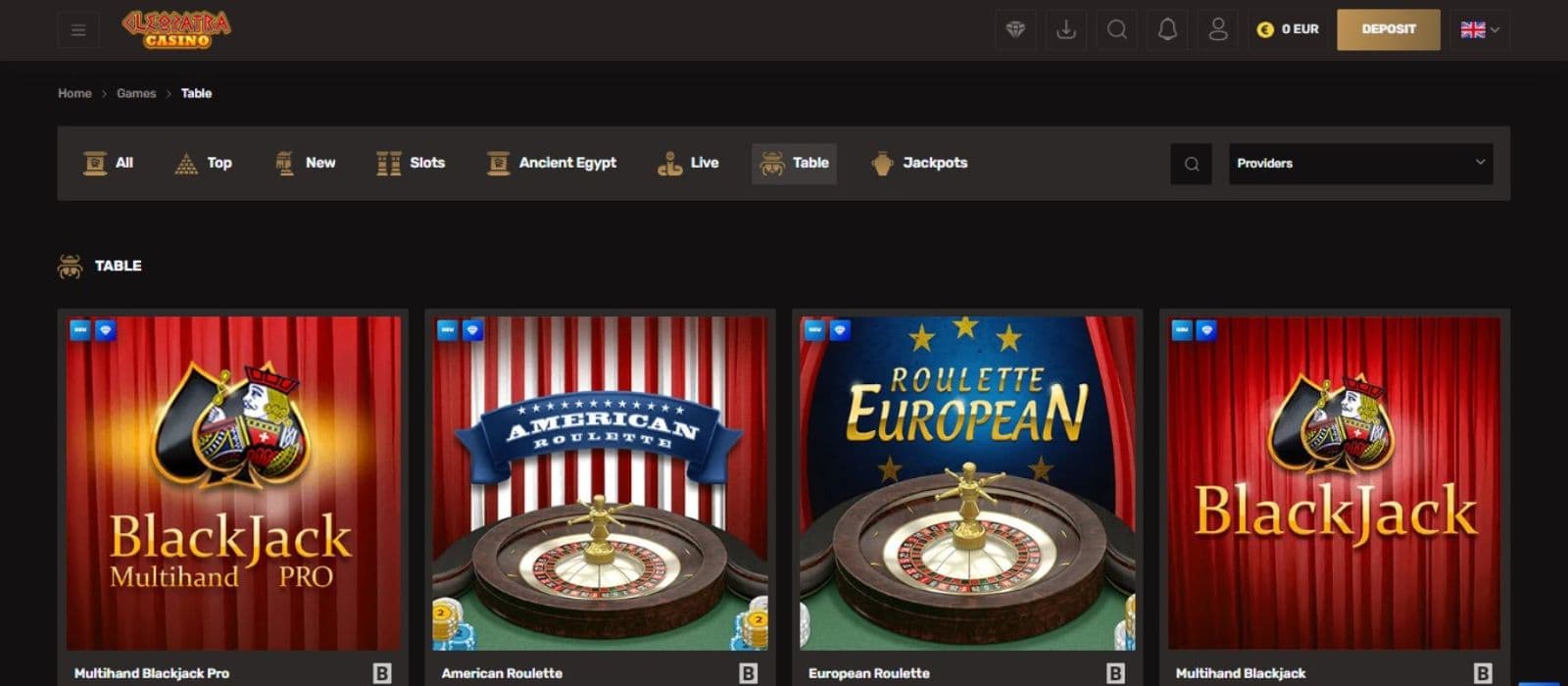
Task: Open the notifications bell
Action: tap(1167, 29)
